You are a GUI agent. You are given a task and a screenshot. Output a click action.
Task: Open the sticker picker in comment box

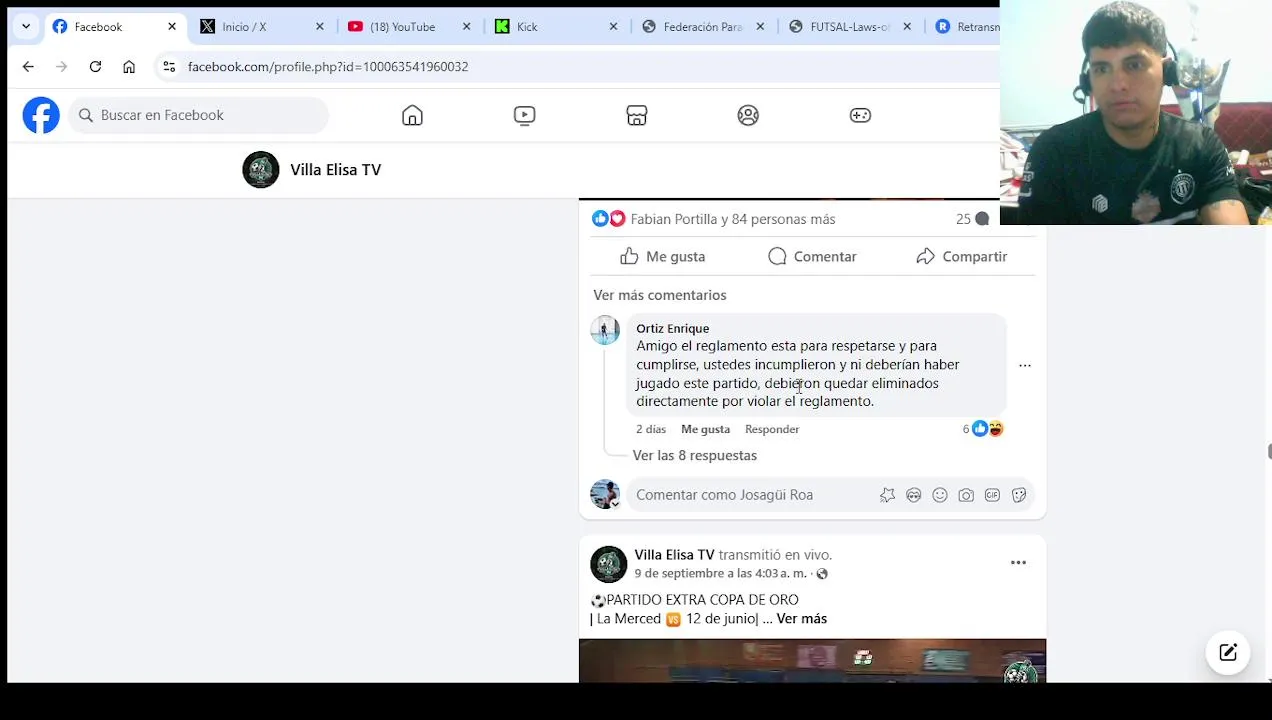click(x=1019, y=495)
